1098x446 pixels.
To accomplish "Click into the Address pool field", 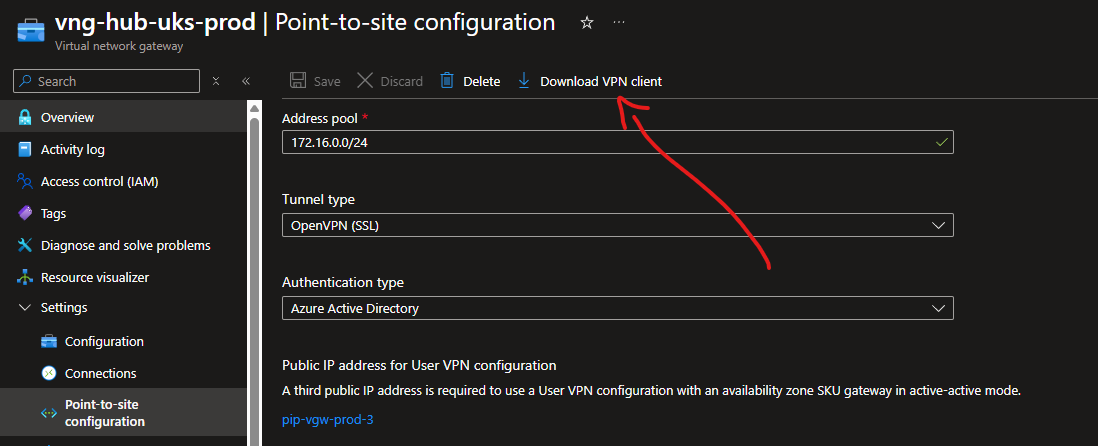I will (618, 143).
